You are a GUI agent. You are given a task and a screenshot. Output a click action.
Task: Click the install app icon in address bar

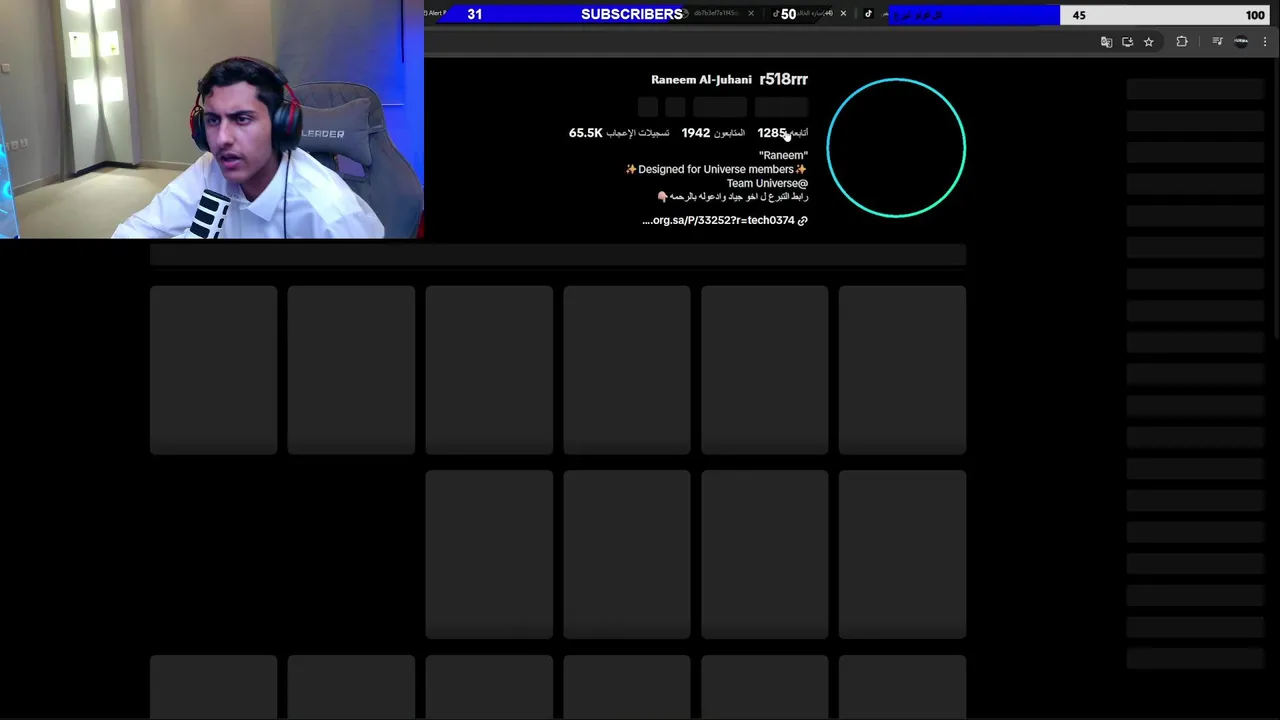click(1127, 42)
